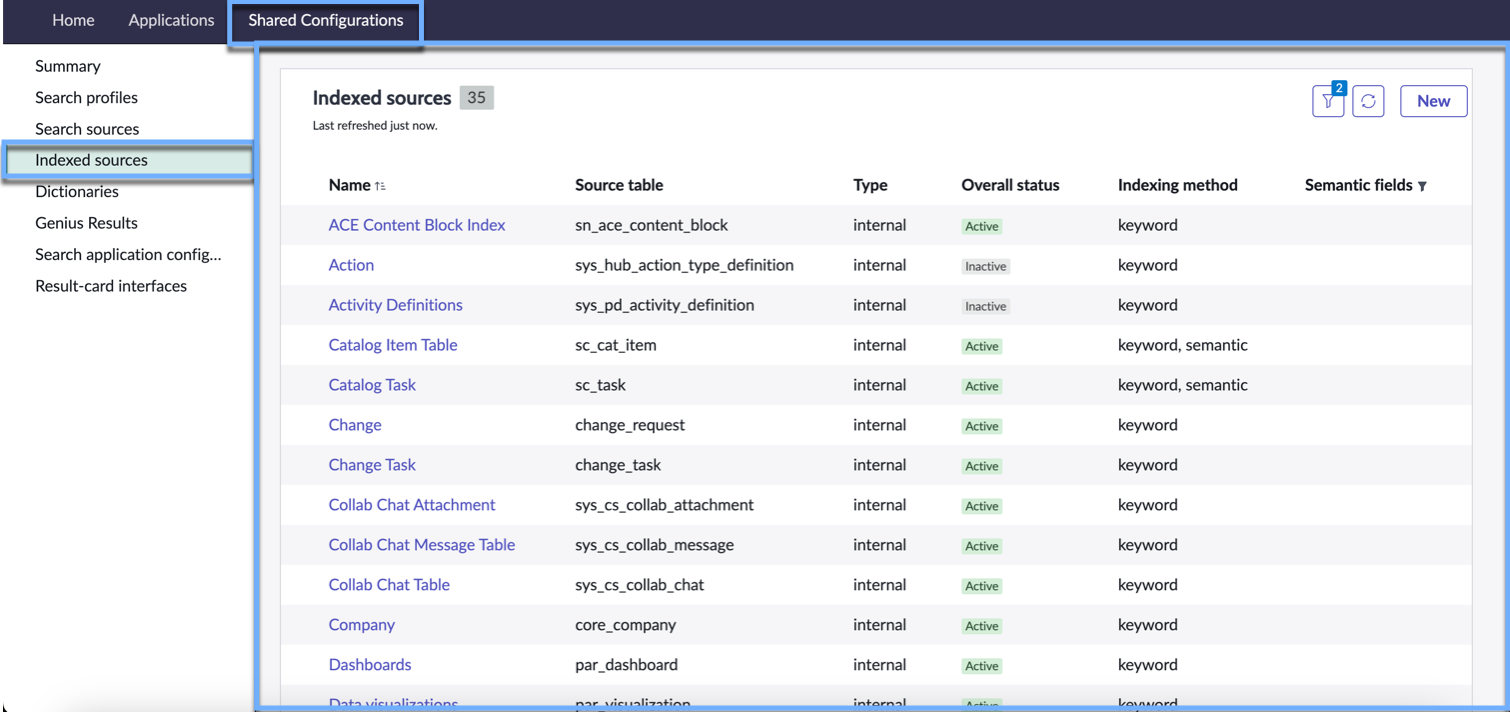Screen dimensions: 1510x712
Task: Click the core_company cell
Action: click(626, 625)
